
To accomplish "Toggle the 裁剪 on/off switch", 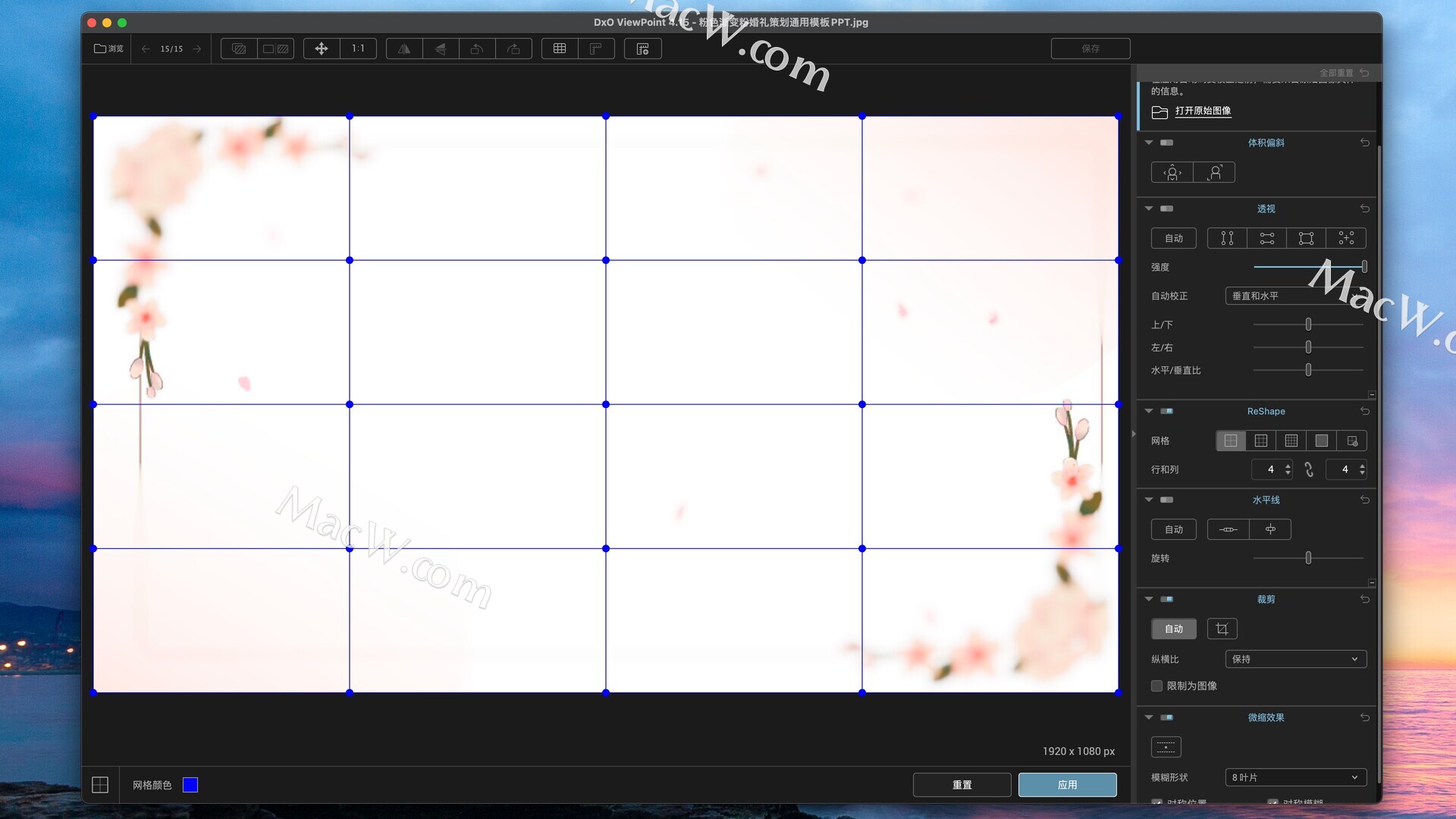I will point(1167,599).
